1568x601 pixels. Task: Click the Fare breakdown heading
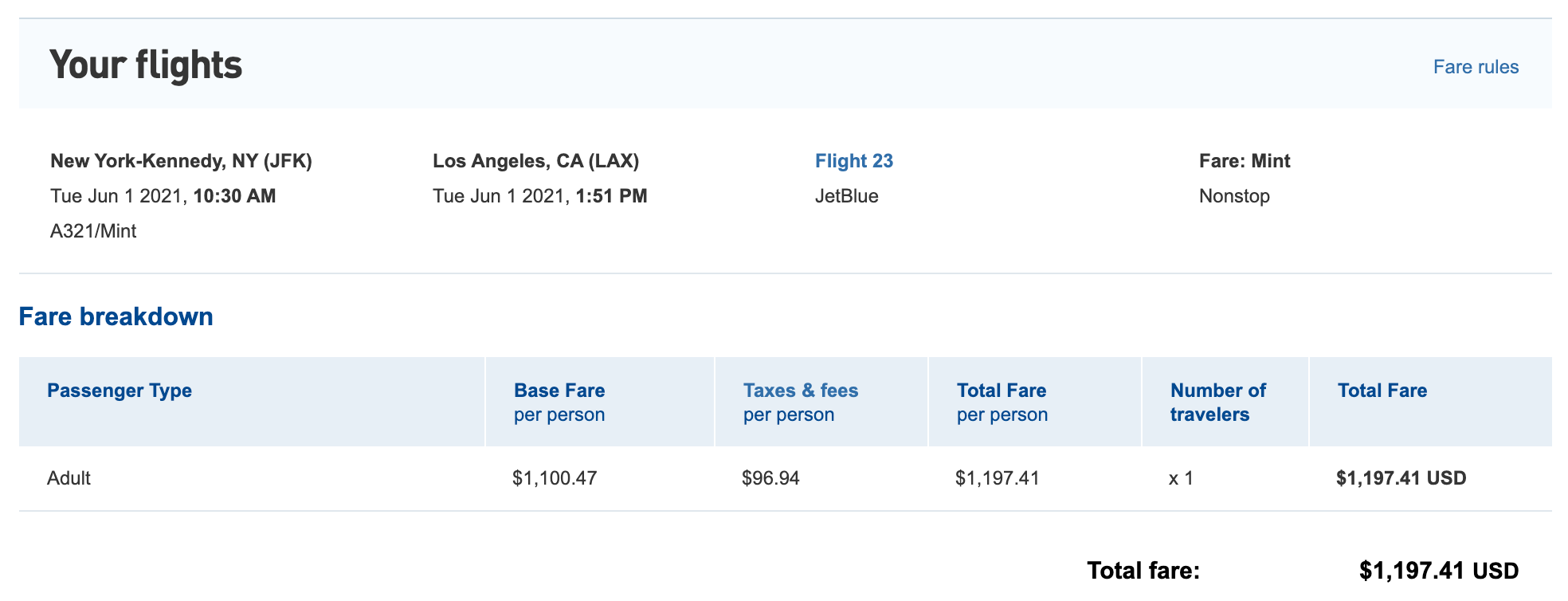[116, 316]
